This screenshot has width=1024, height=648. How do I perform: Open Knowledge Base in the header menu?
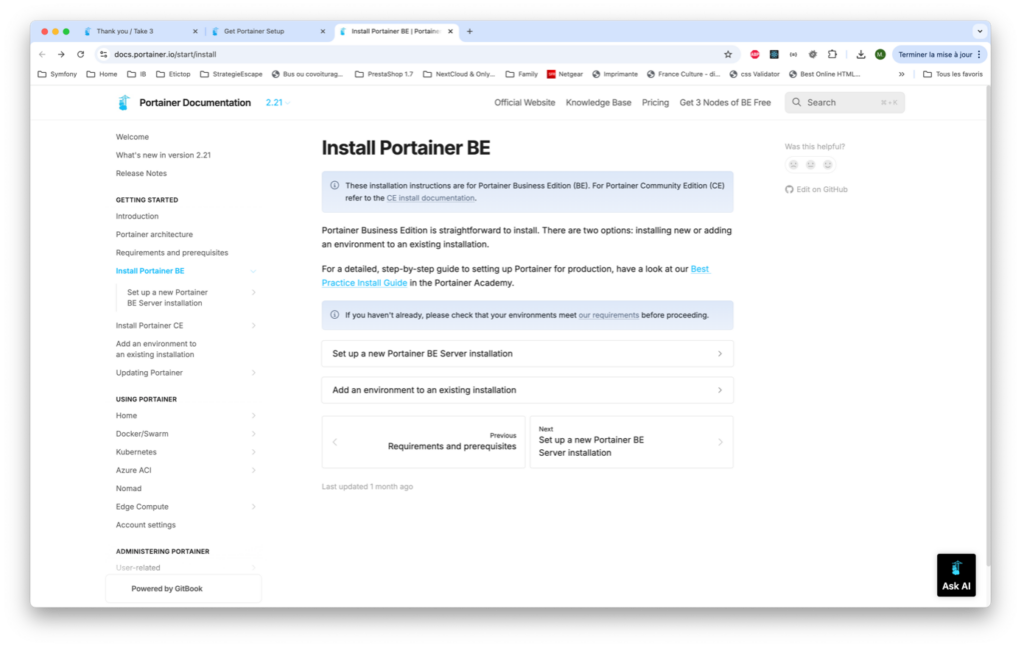[x=598, y=103]
